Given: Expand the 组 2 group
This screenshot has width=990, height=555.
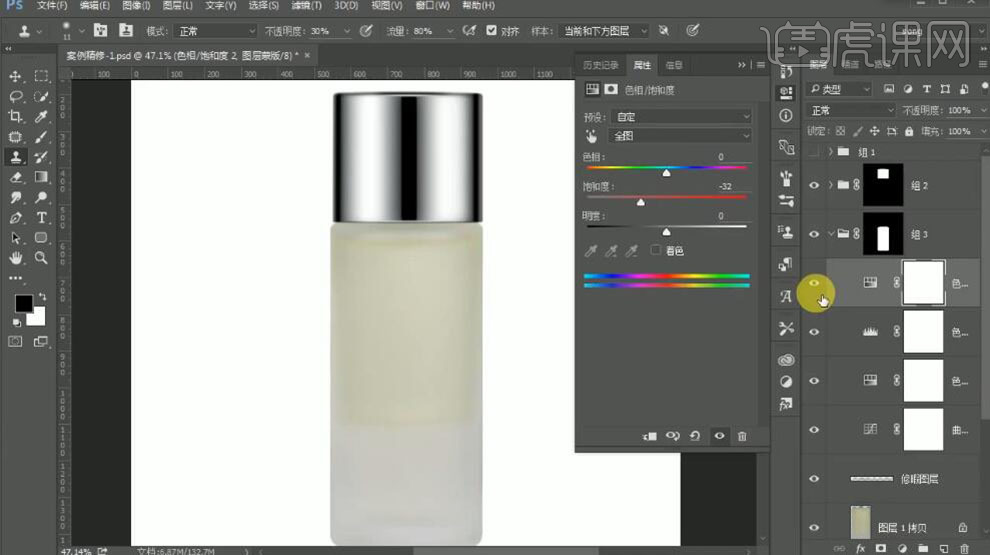Looking at the screenshot, I should click(x=831, y=185).
